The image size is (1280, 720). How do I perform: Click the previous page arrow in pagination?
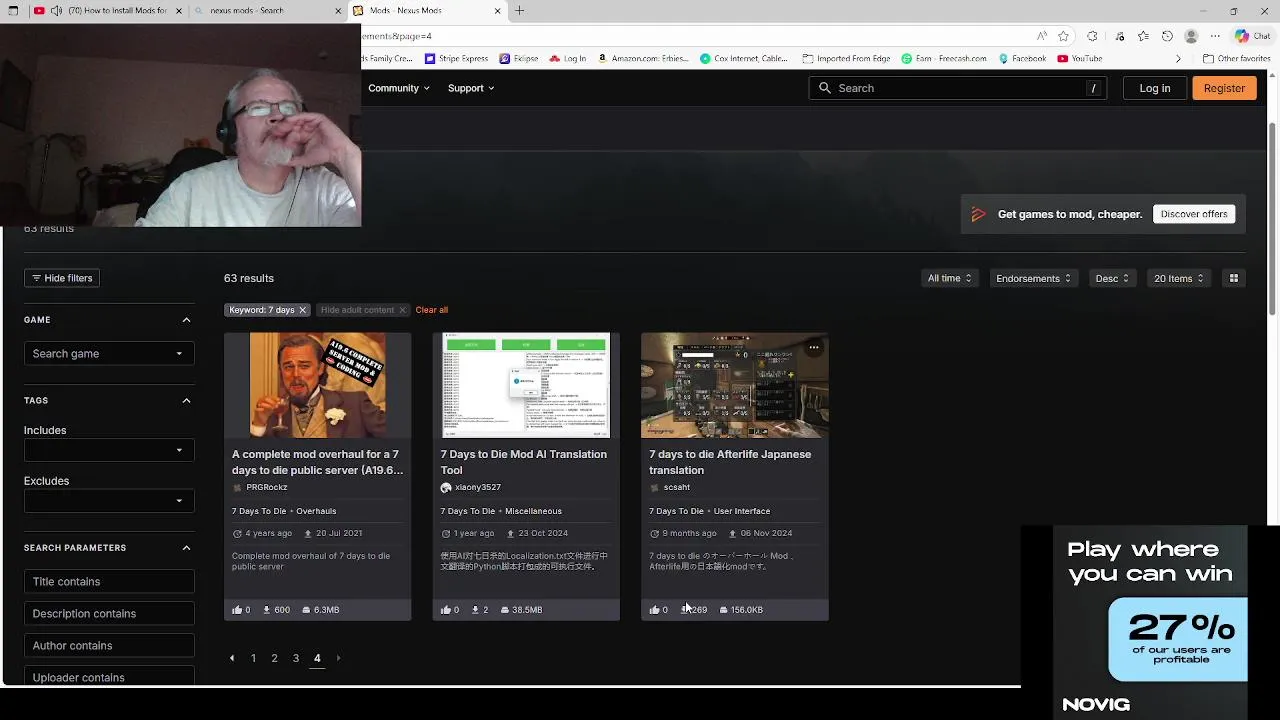tap(232, 658)
